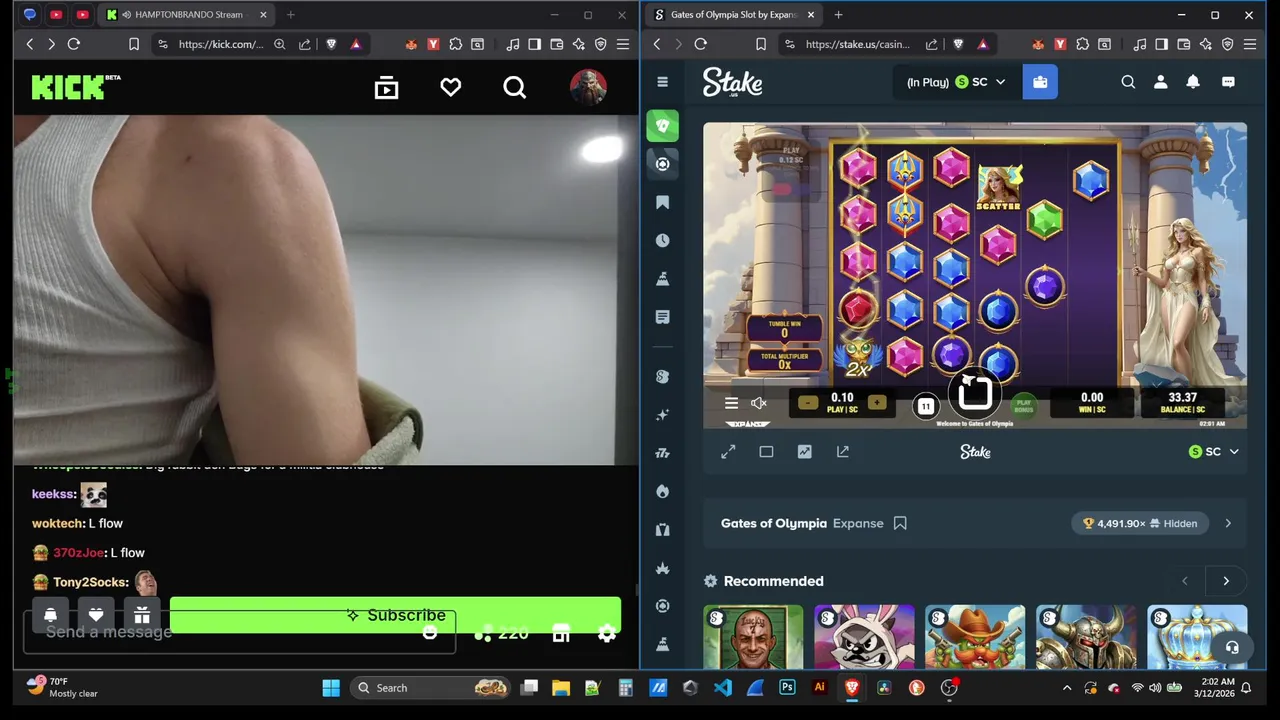Decrease play amount with minus button
1280x720 pixels.
tap(808, 403)
